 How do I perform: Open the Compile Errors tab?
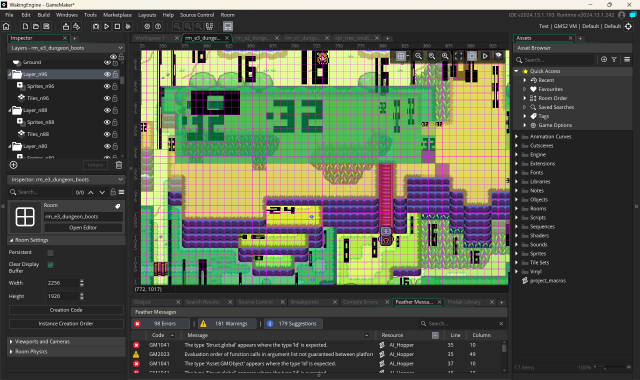tap(360, 302)
